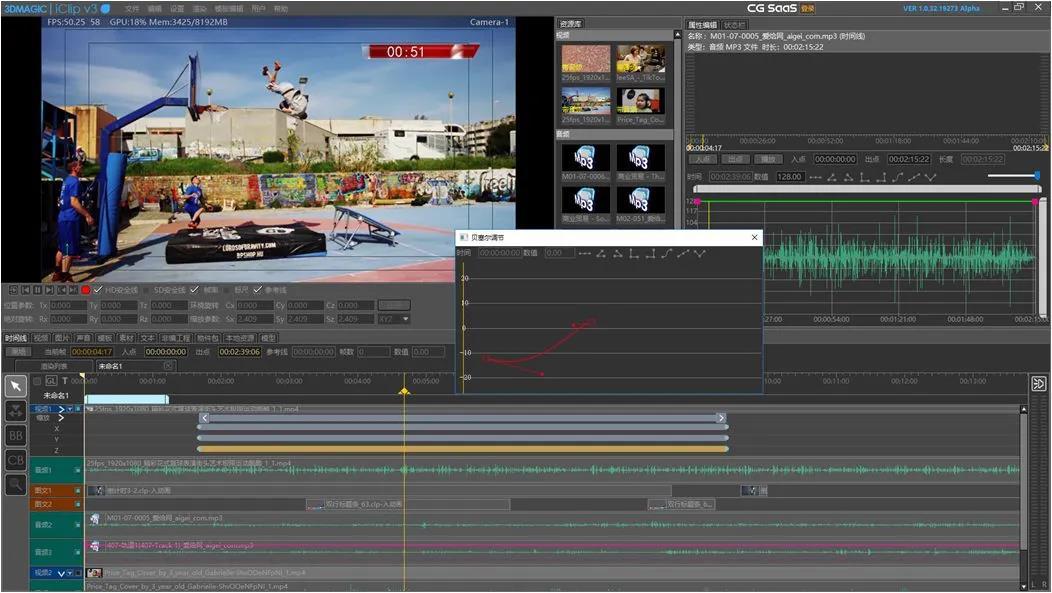1052x593 pixels.
Task: Select the magnifier zoom tool
Action: [16, 484]
